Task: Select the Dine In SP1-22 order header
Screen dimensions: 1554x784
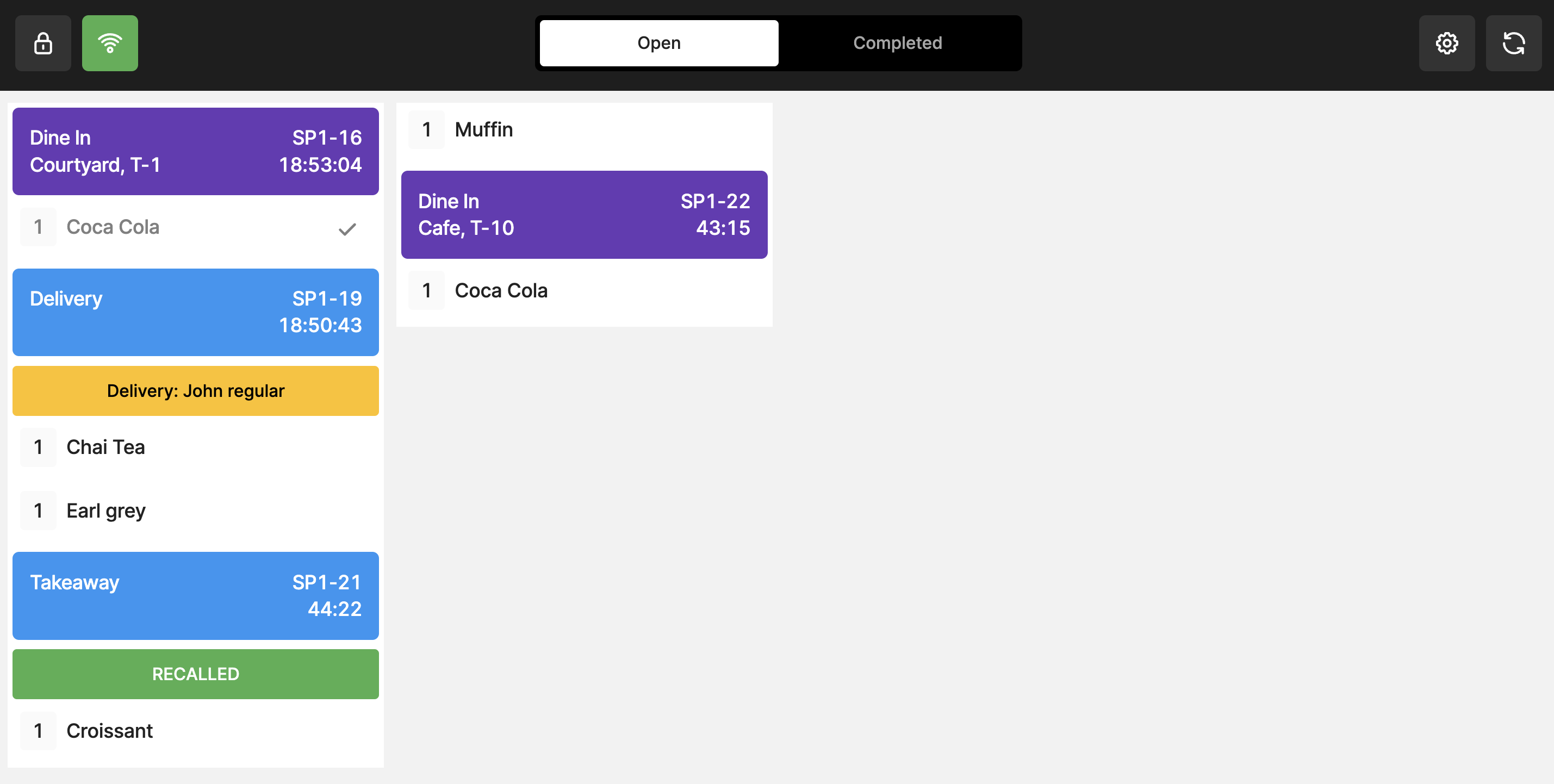Action: (x=583, y=215)
